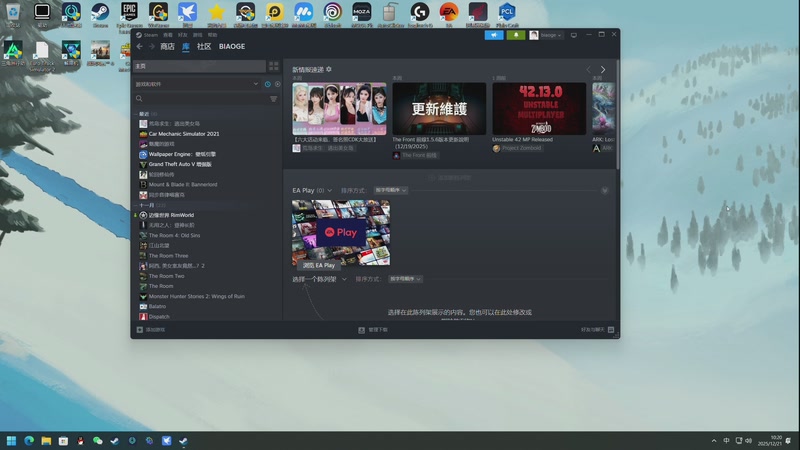
Task: Switch to the 社区 community tab
Action: click(x=204, y=46)
